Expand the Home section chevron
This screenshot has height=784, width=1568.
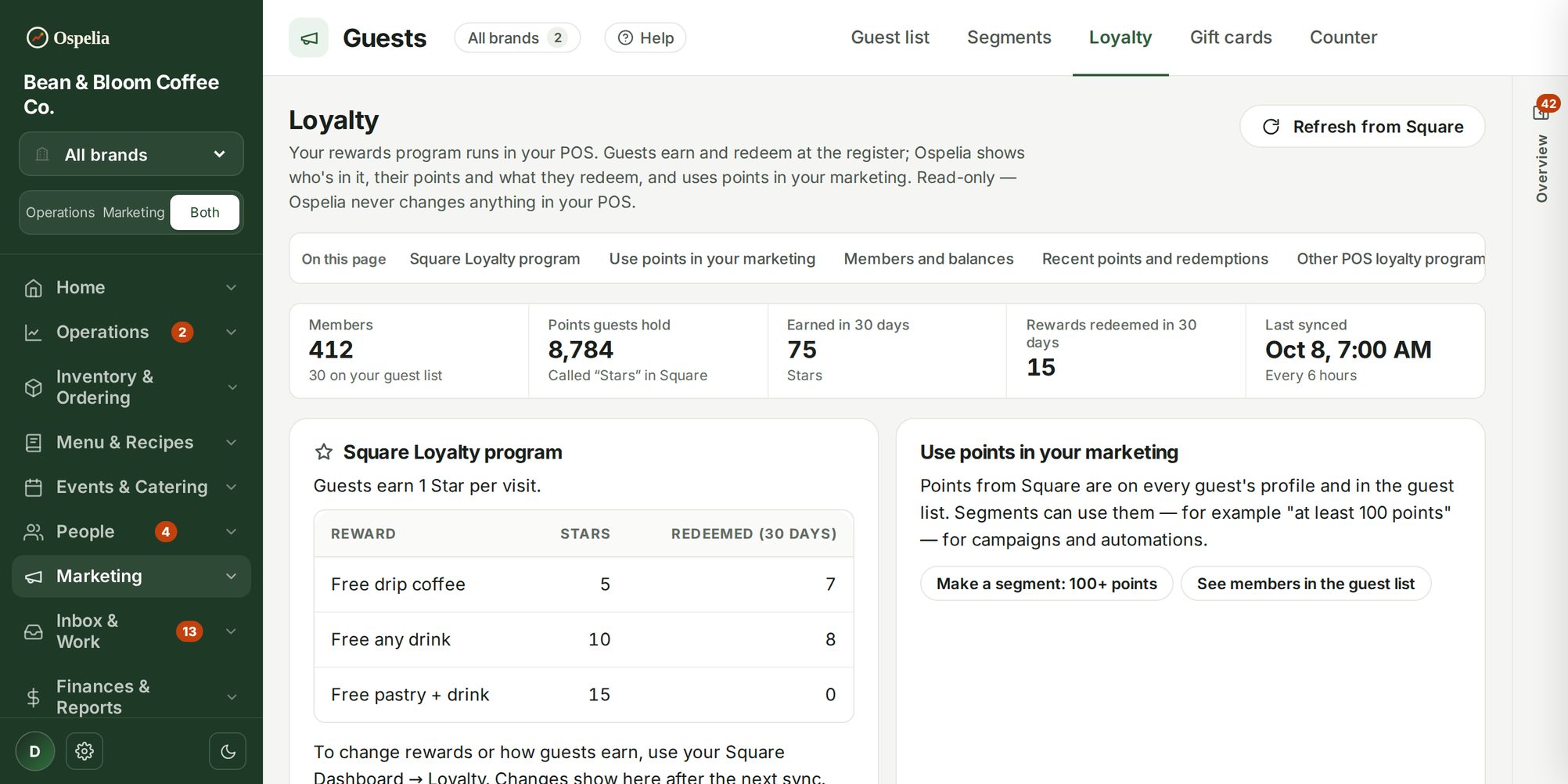coord(231,288)
